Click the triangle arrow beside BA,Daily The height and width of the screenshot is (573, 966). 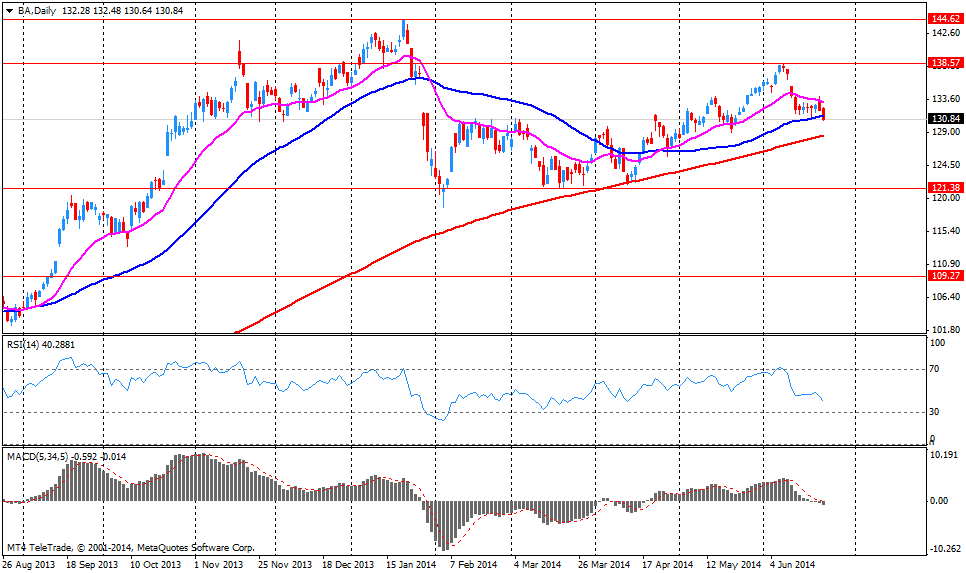(9, 8)
